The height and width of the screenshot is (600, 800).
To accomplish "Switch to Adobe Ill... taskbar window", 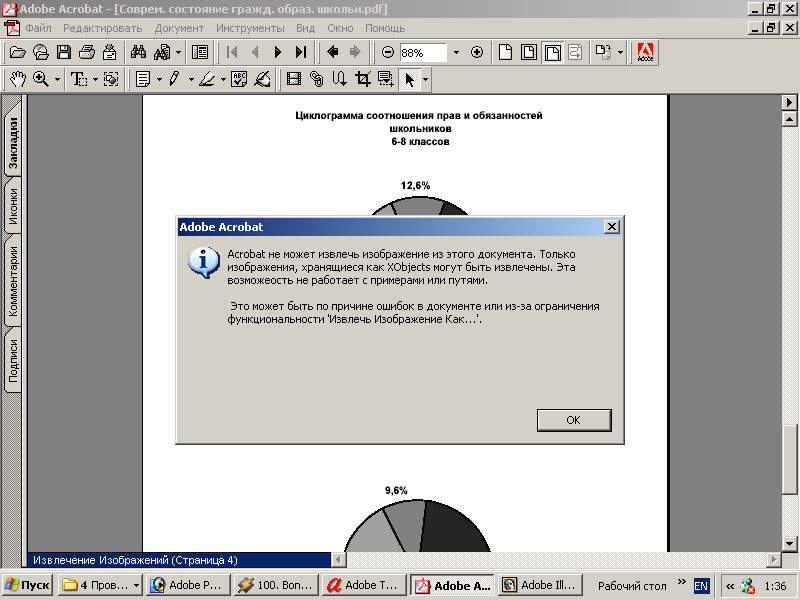I will click(541, 585).
